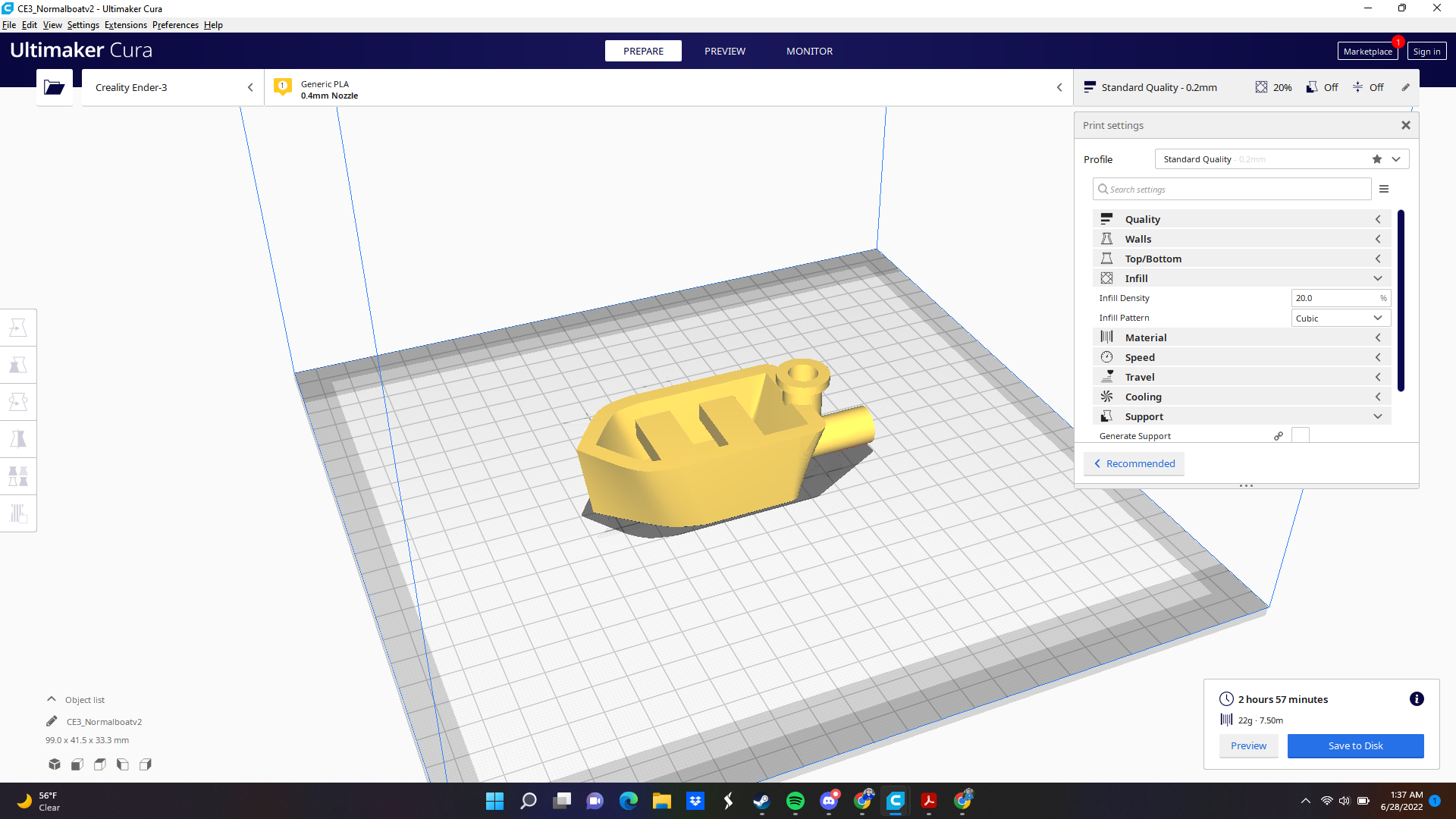Switch to top view icon
Screen dimensions: 1456x819
100,764
